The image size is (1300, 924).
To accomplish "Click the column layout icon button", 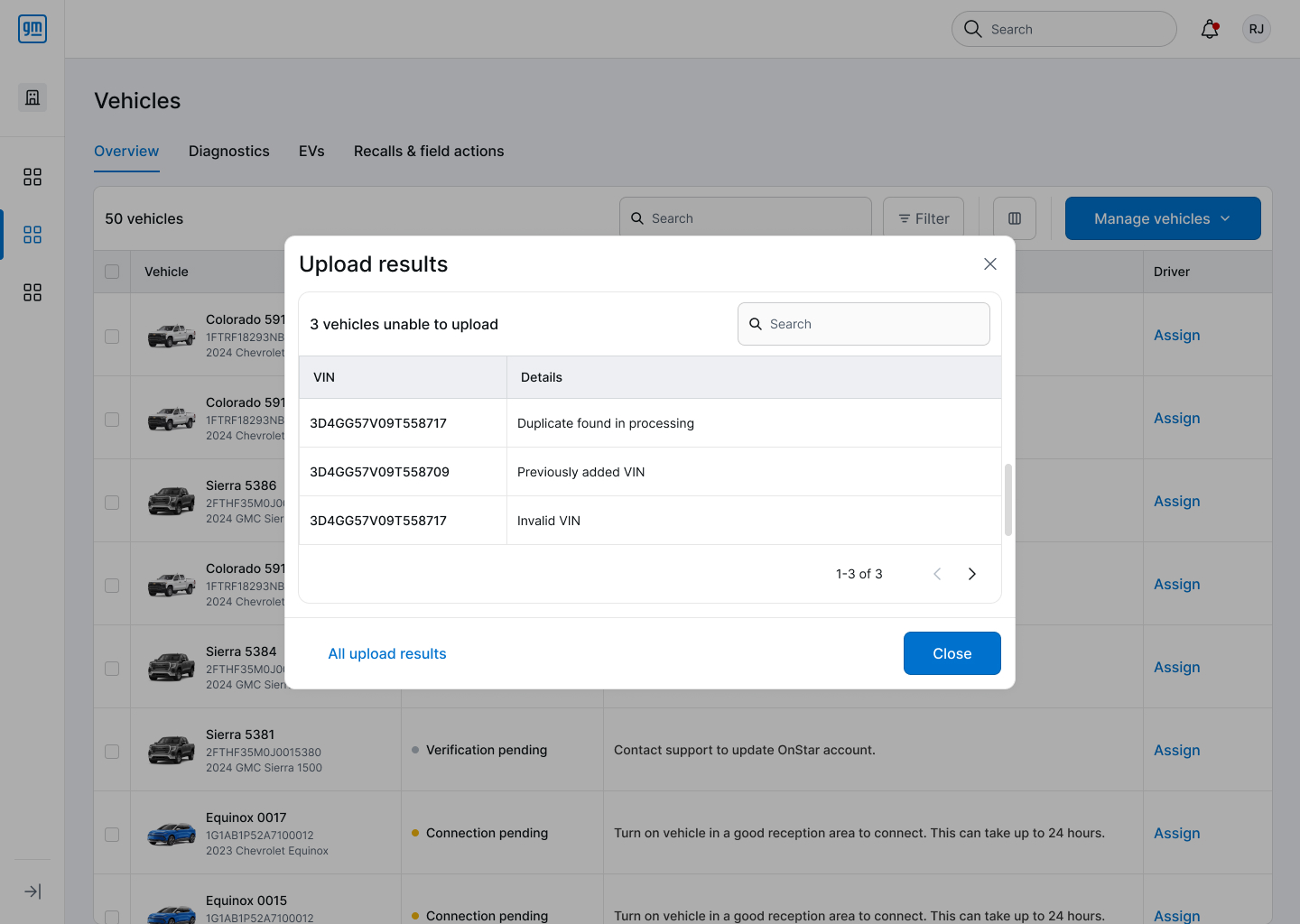I will click(1015, 218).
